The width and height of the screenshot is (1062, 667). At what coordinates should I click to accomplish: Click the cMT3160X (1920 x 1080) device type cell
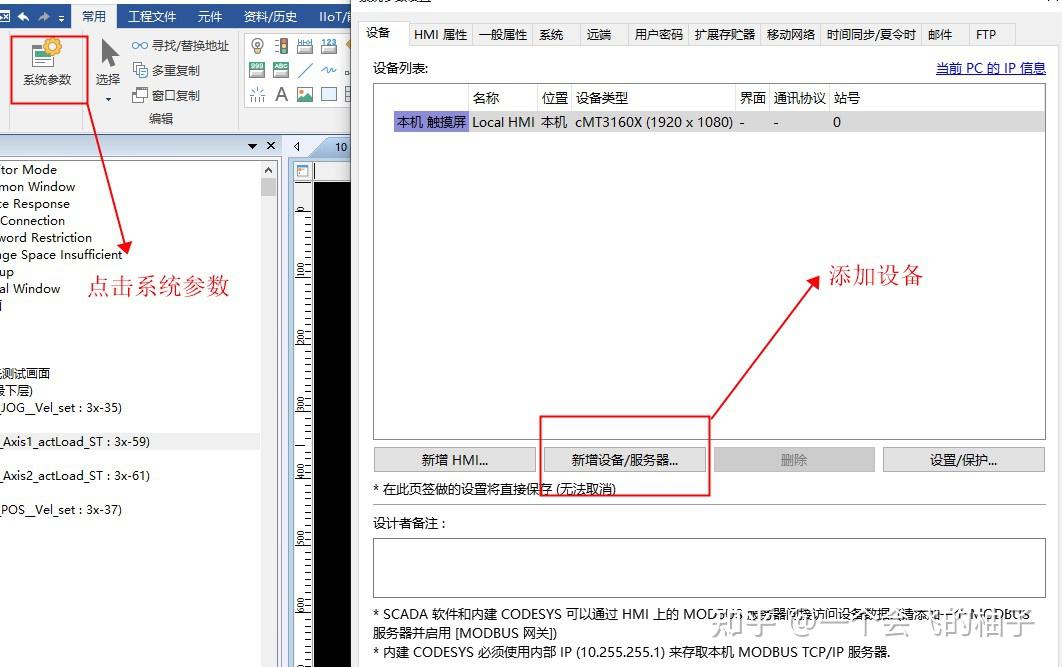coord(654,122)
